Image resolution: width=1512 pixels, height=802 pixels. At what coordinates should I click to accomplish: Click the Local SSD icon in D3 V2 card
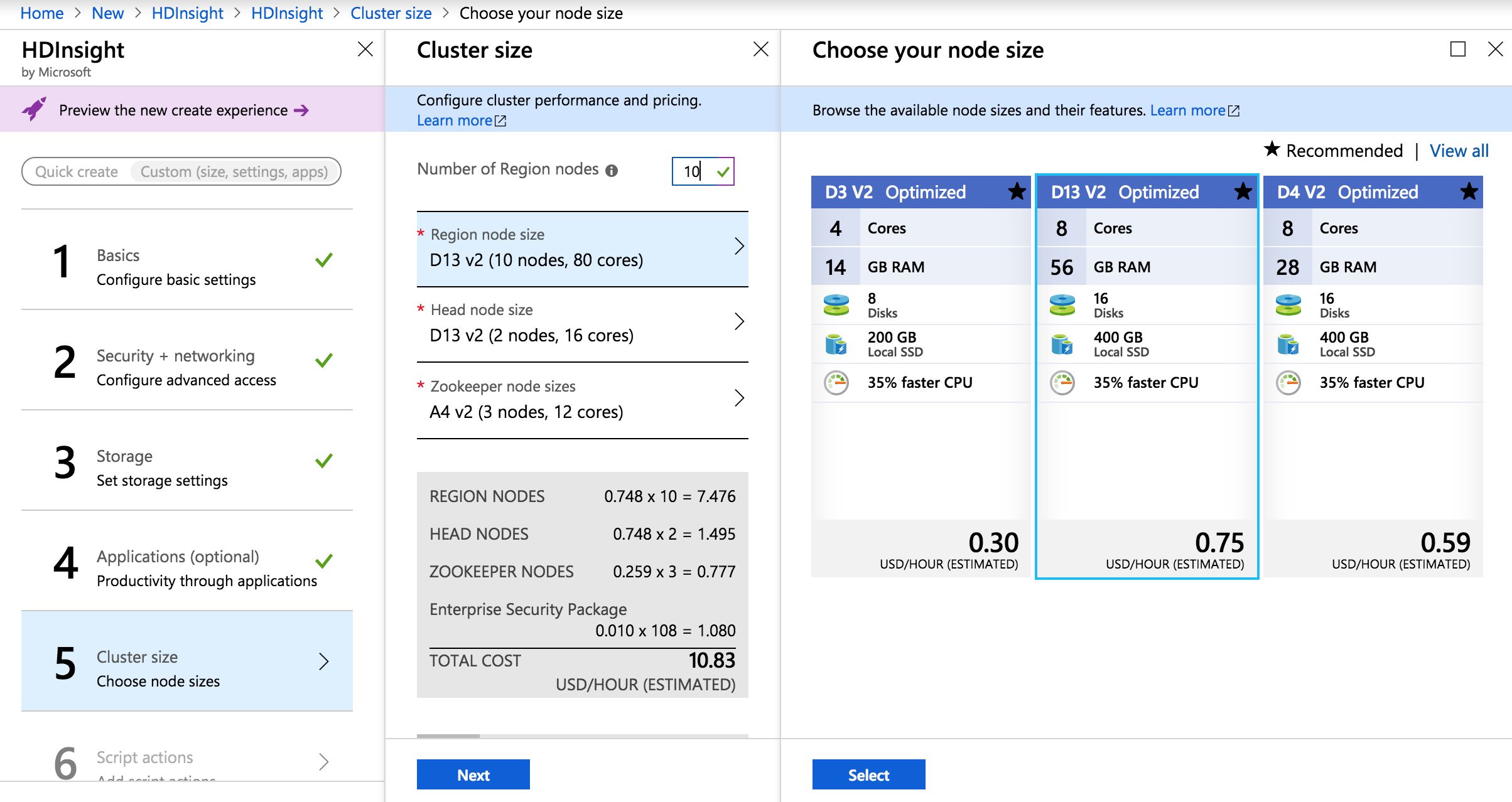coord(836,344)
